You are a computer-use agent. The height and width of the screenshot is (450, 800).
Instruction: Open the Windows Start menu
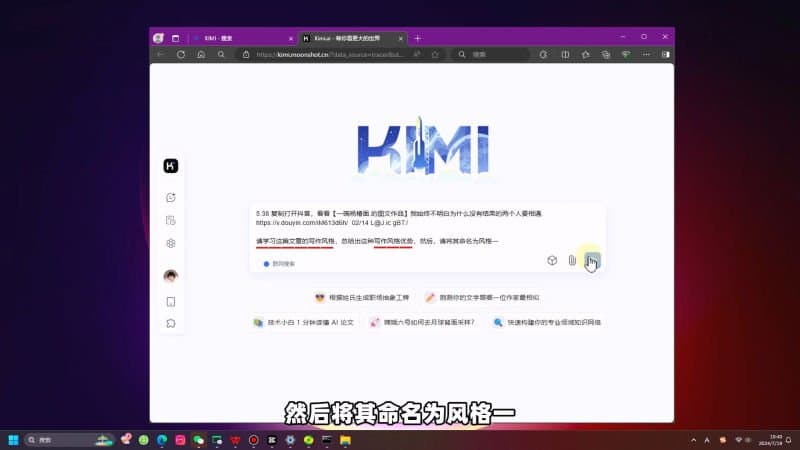14,440
